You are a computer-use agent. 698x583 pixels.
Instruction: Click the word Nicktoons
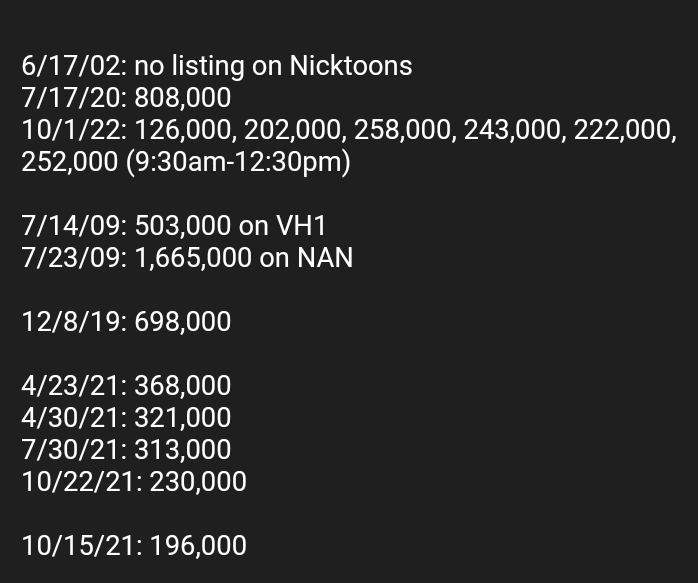point(351,66)
